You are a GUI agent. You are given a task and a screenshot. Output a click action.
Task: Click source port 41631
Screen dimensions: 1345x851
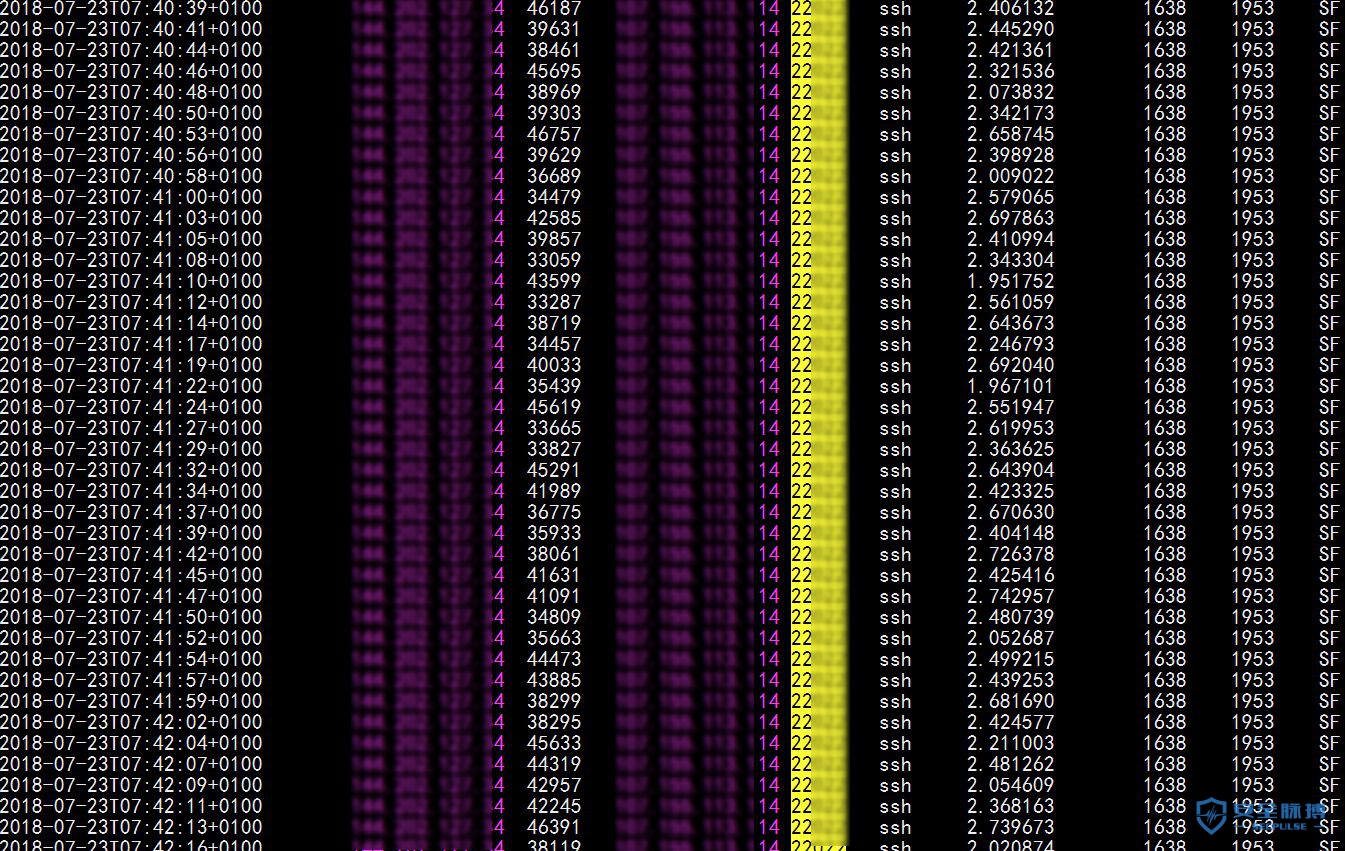tap(554, 575)
